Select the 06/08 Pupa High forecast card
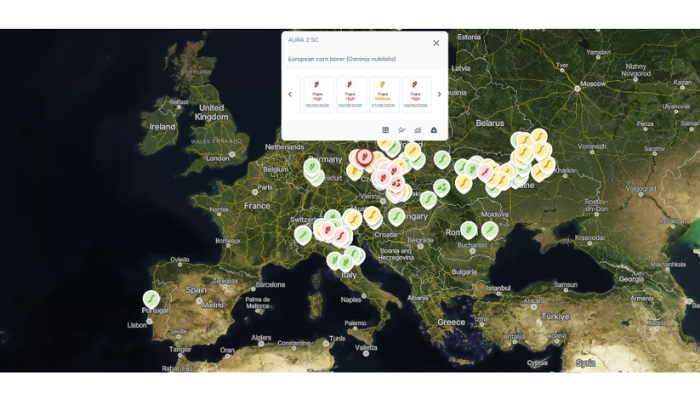Image resolution: width=700 pixels, height=400 pixels. point(351,94)
